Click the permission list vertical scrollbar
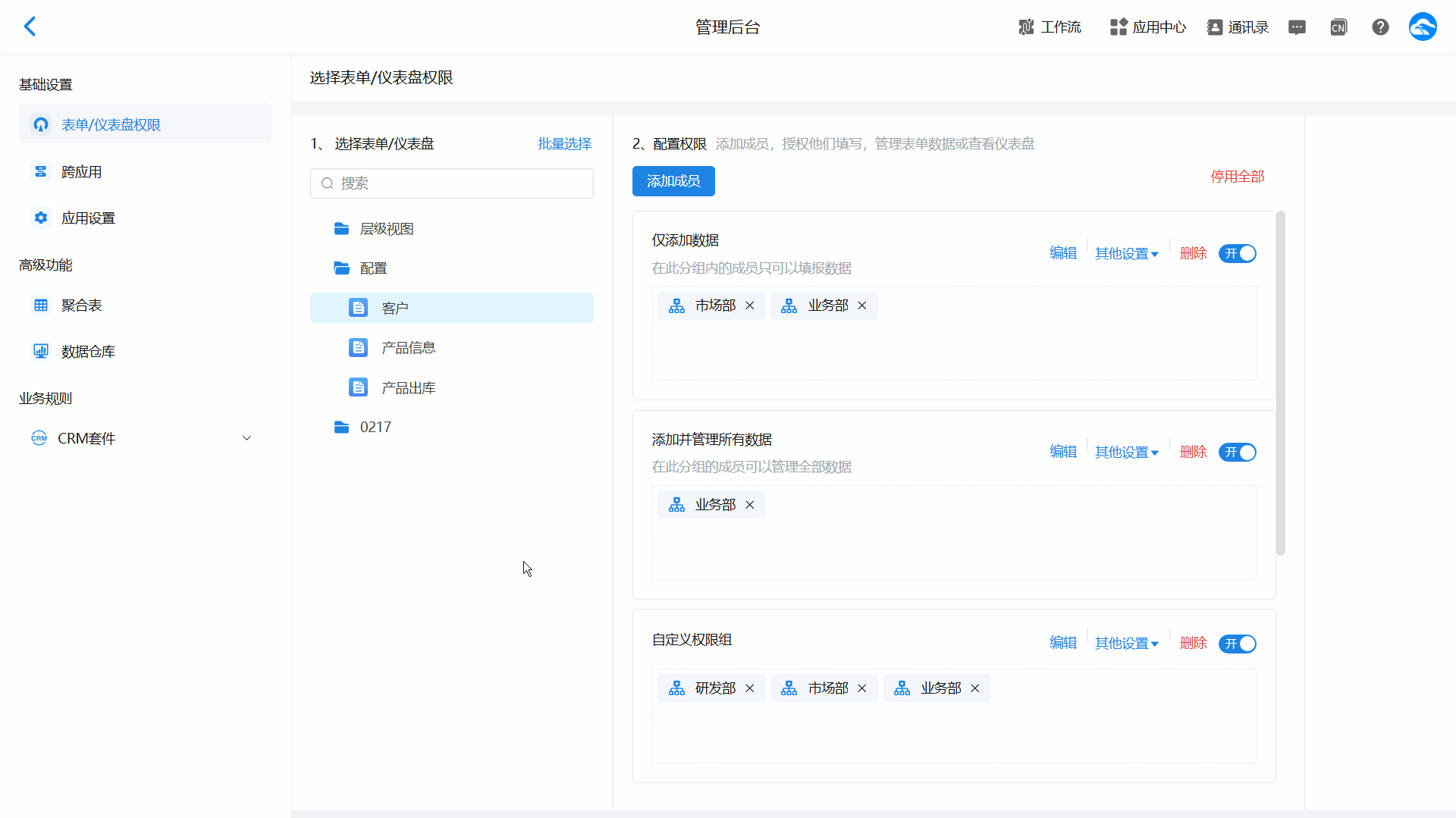Viewport: 1456px width, 818px height. pos(1281,383)
